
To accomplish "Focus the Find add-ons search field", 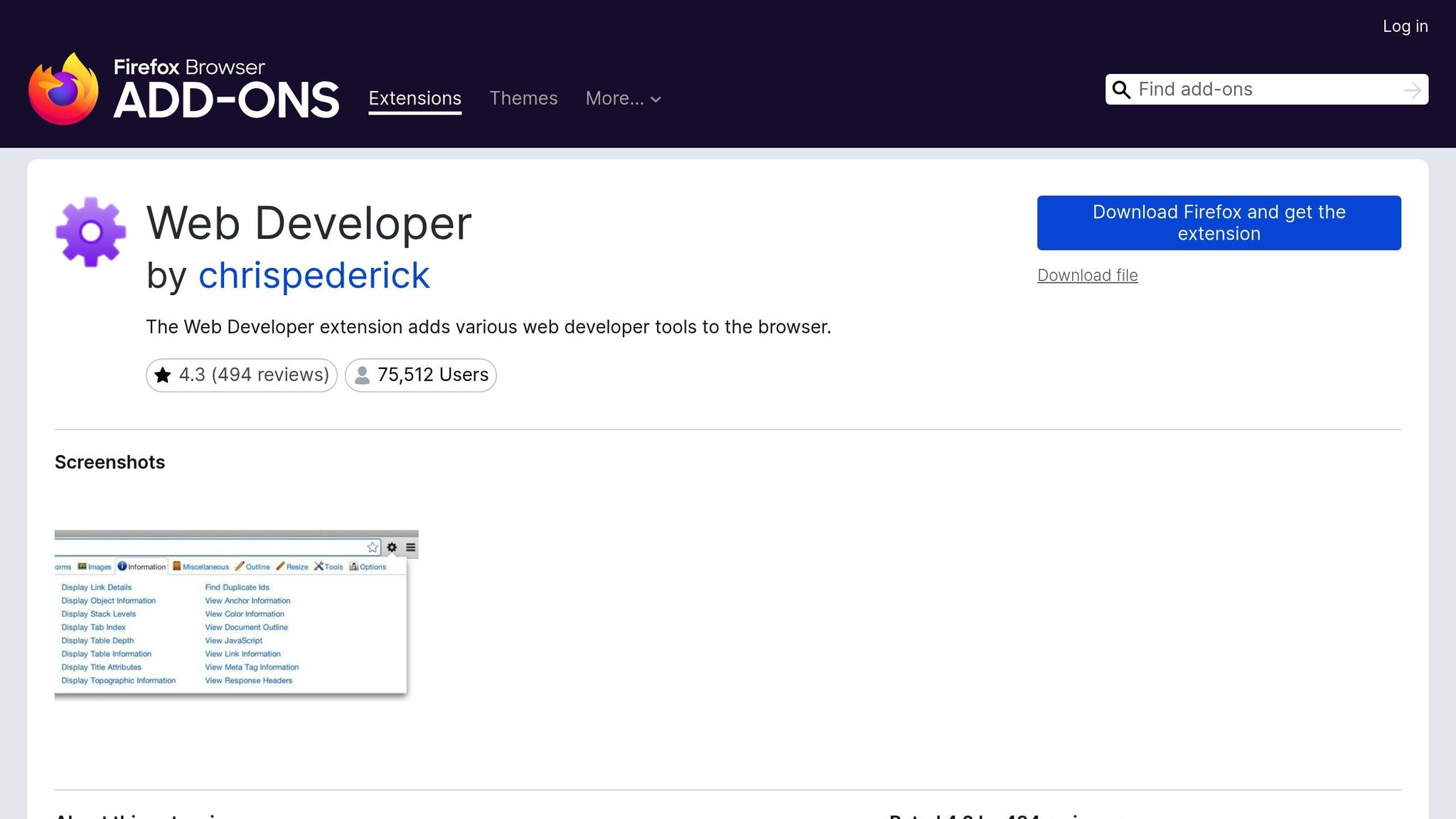I will point(1265,90).
